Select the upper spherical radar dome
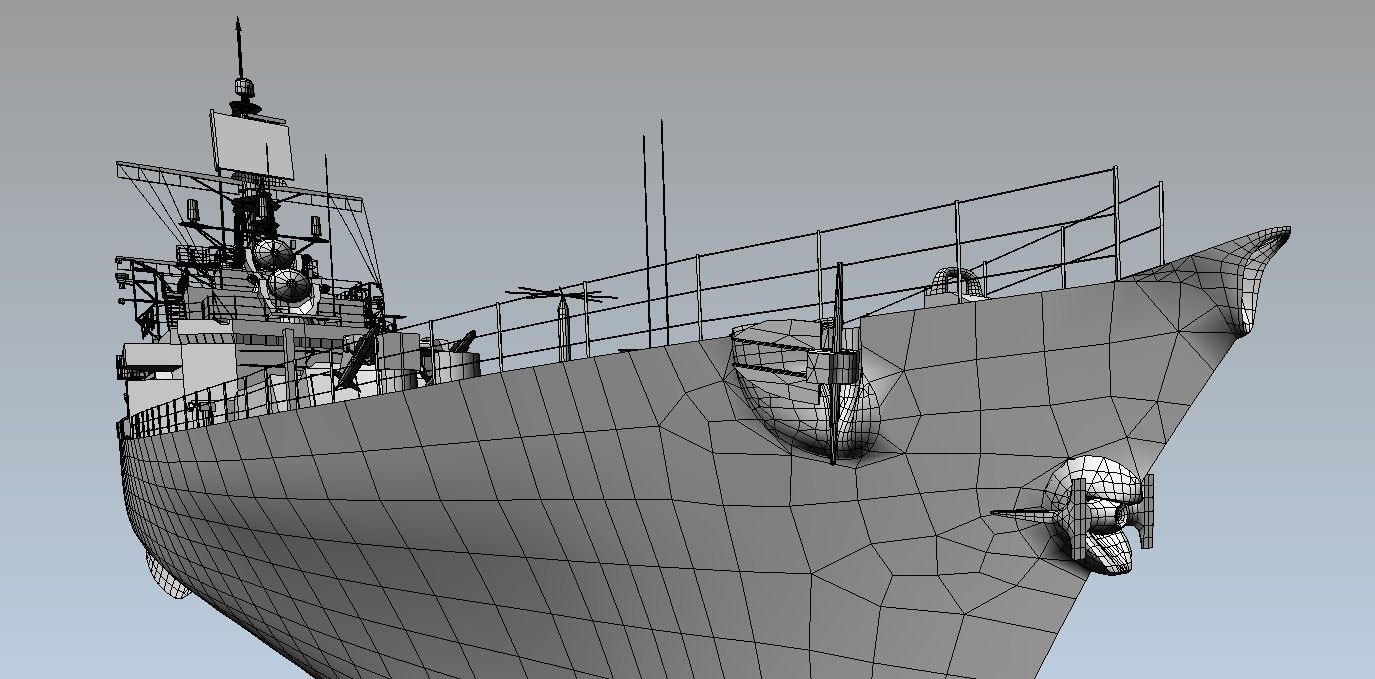The height and width of the screenshot is (679, 1375). [x=271, y=253]
